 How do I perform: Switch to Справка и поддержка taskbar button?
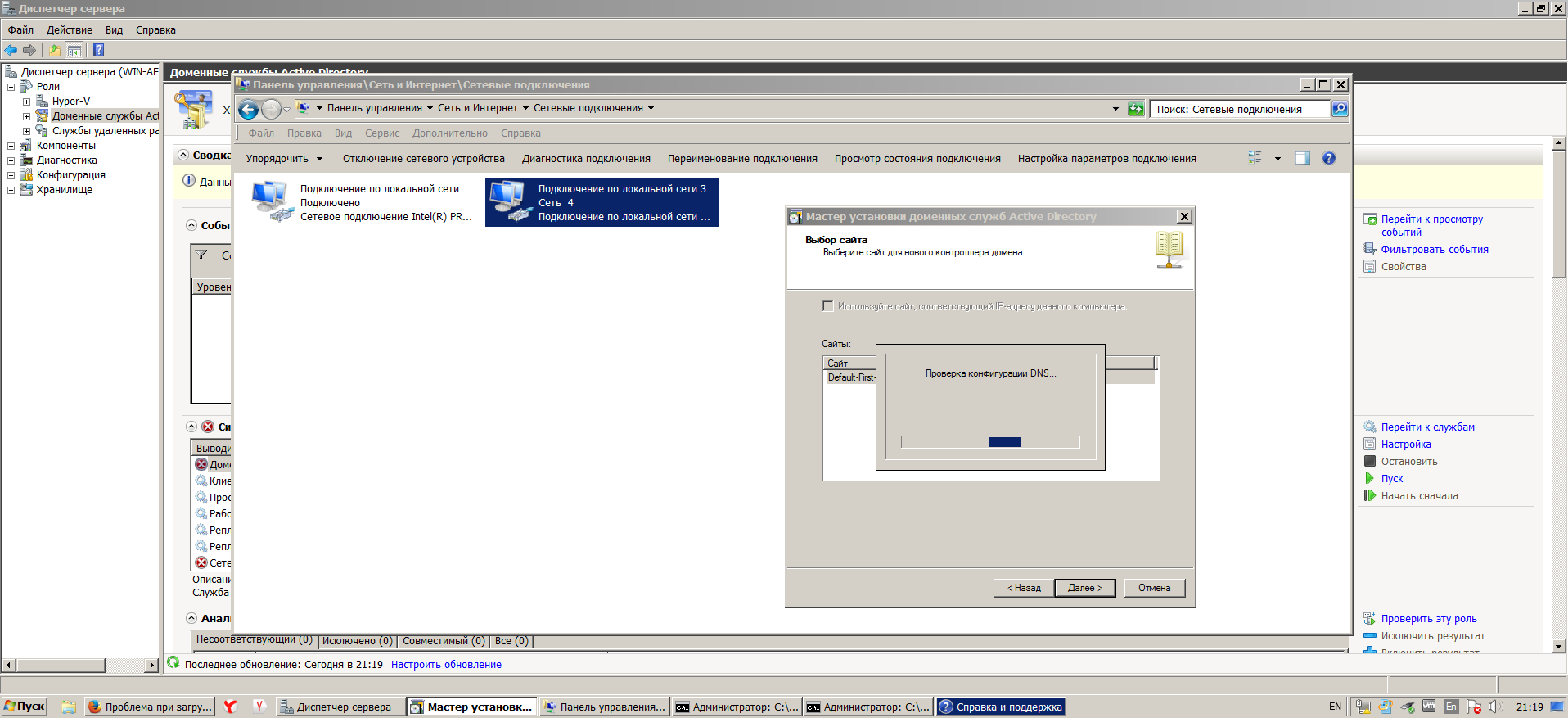1001,707
